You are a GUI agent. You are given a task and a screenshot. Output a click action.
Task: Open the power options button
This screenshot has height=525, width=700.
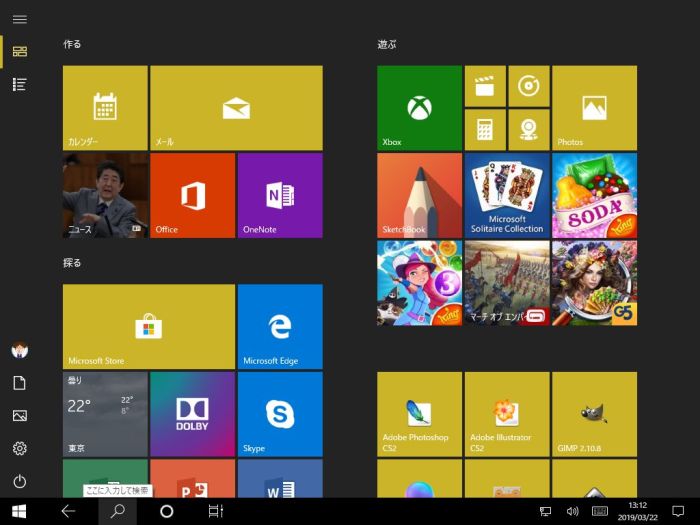coord(19,481)
